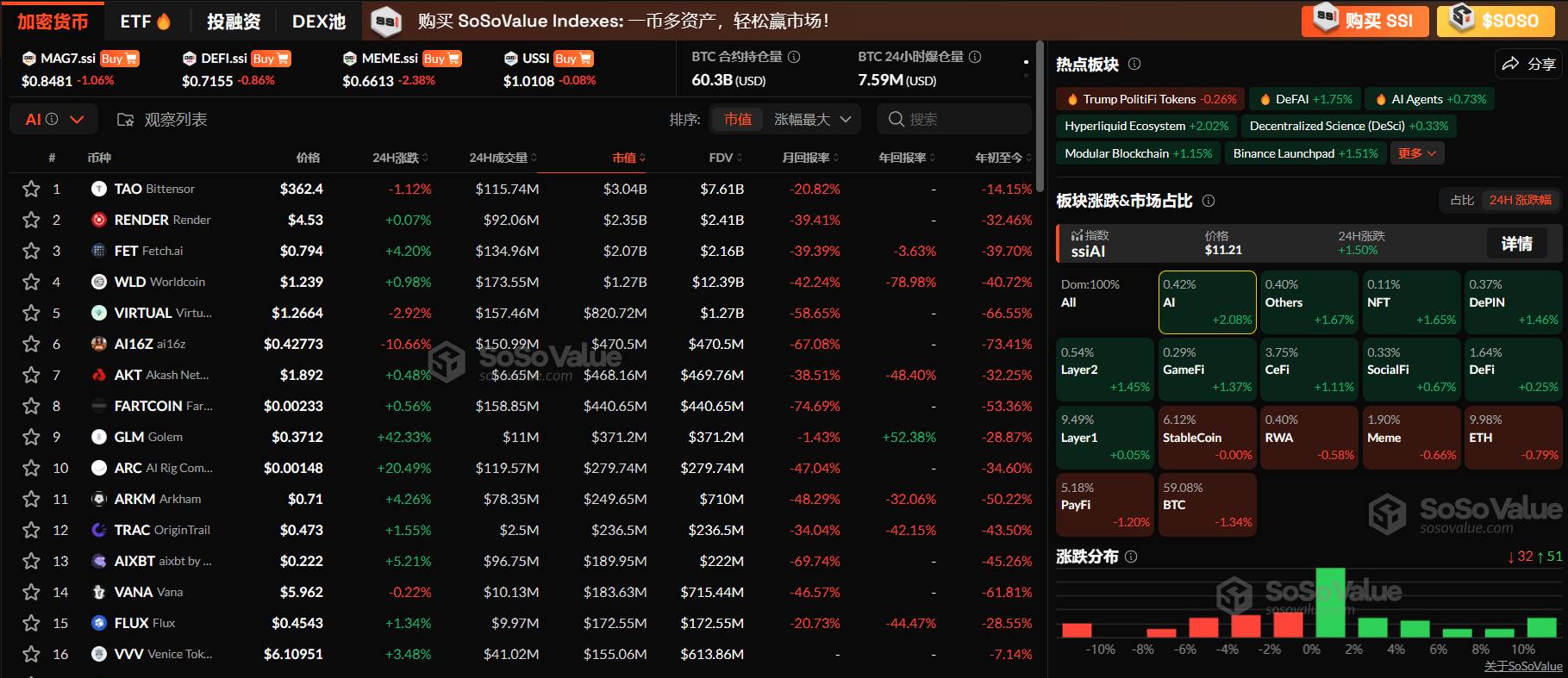Expand the AI category dropdown
The height and width of the screenshot is (678, 1568).
[54, 120]
